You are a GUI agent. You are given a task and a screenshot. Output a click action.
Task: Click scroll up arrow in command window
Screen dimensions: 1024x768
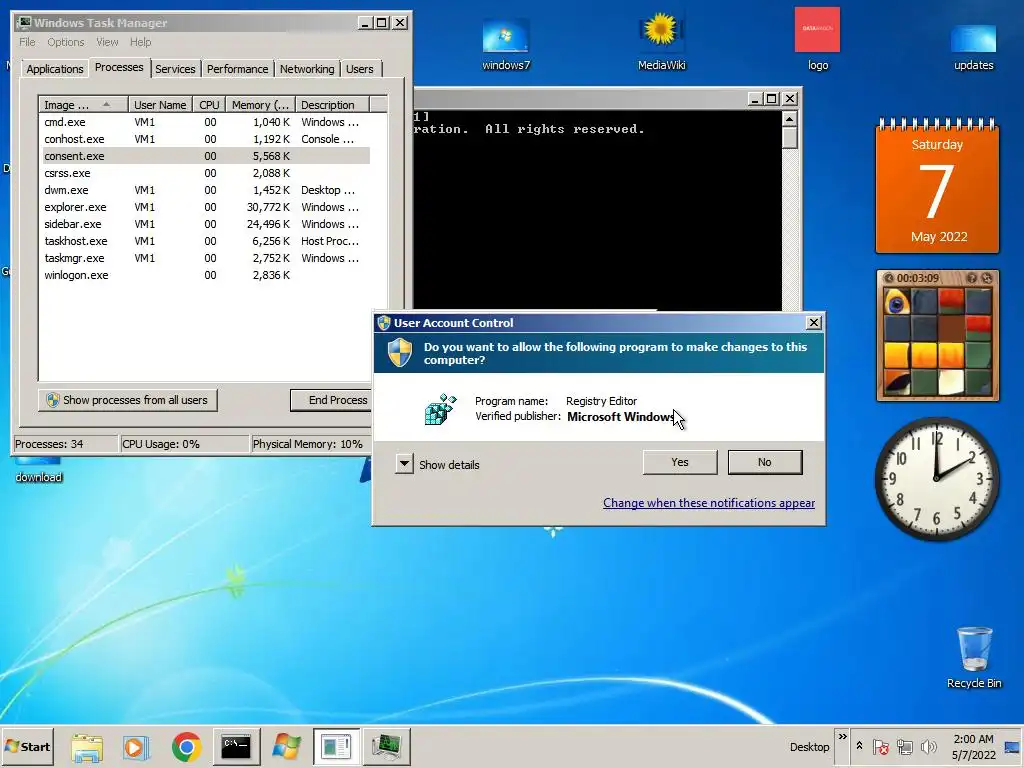pyautogui.click(x=790, y=118)
